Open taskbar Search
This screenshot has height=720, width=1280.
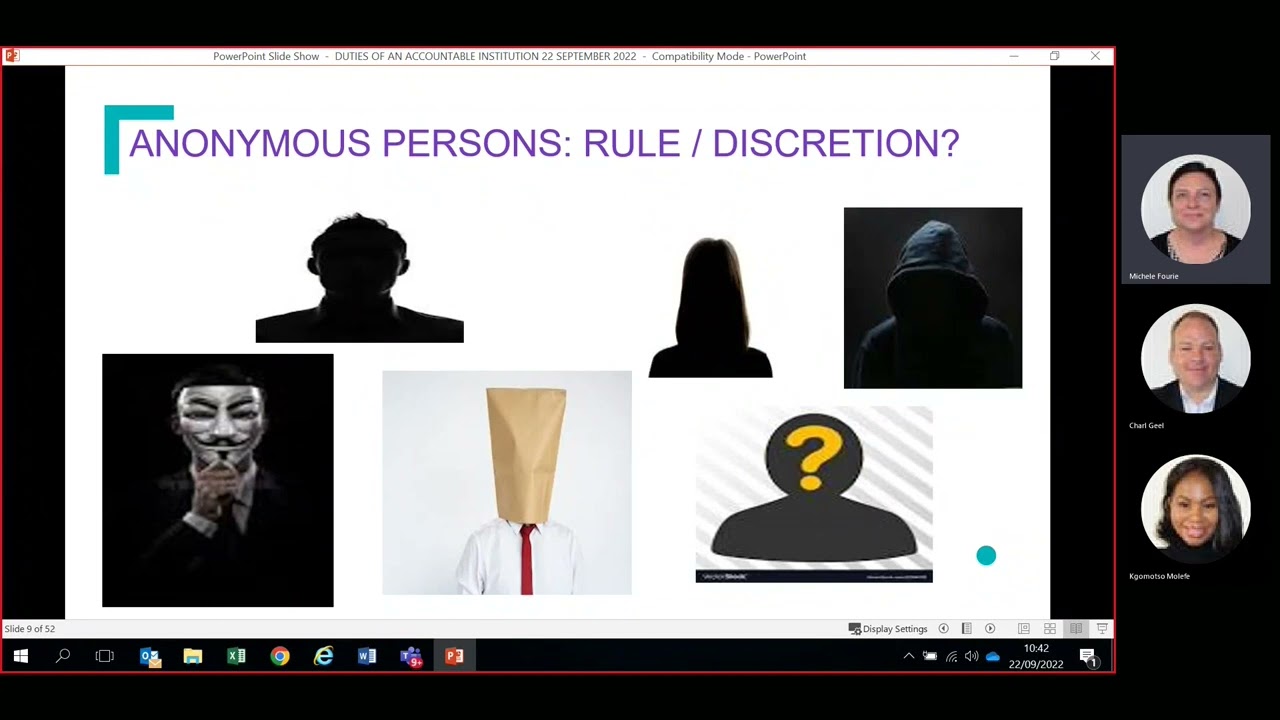[x=63, y=656]
